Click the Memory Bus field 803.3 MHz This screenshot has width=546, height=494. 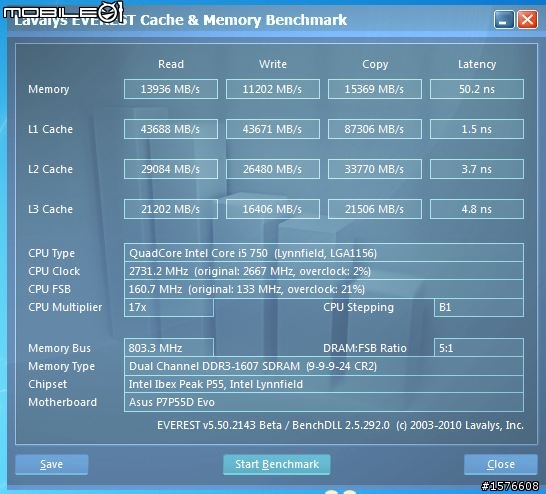pos(169,348)
